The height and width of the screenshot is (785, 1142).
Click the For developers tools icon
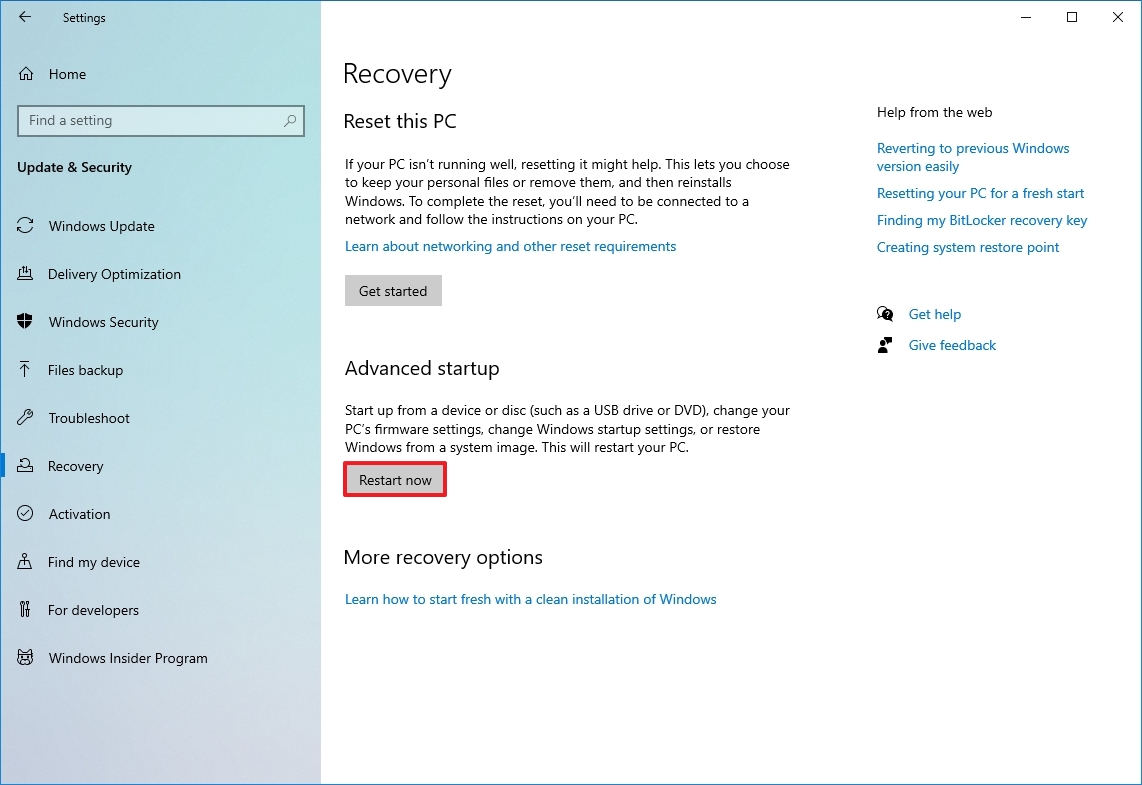(x=25, y=610)
